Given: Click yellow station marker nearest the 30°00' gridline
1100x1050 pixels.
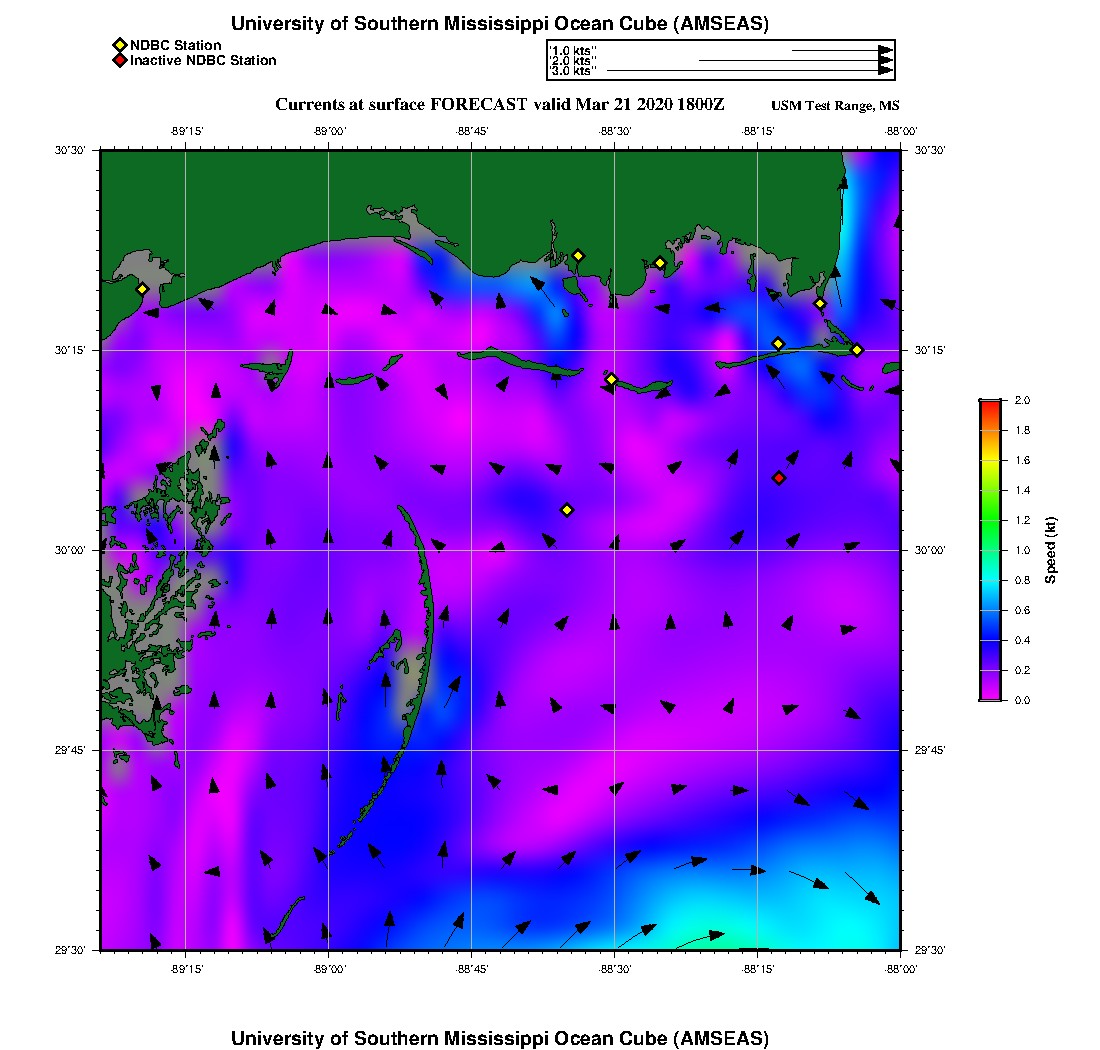Looking at the screenshot, I should 567,510.
